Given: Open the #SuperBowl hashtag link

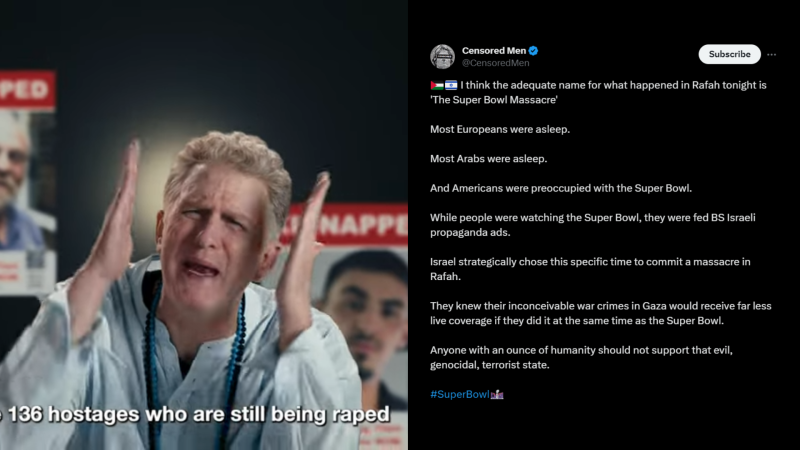Looking at the screenshot, I should [460, 394].
